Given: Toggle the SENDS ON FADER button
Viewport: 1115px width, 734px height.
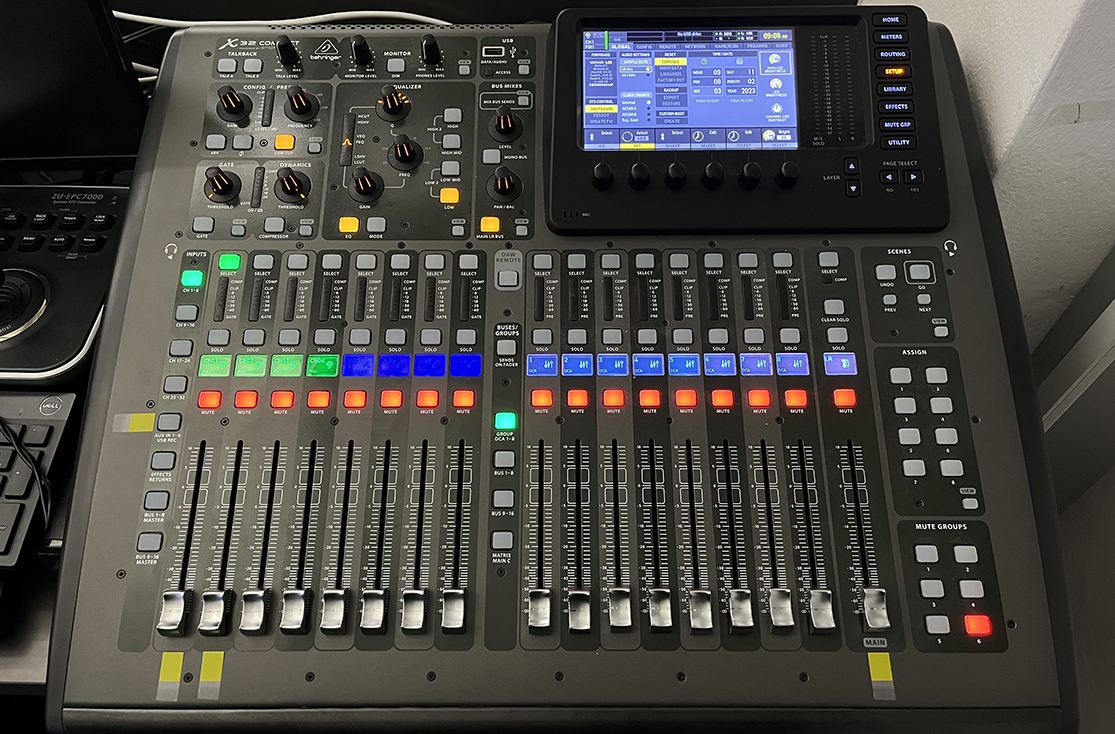Looking at the screenshot, I should click(506, 348).
